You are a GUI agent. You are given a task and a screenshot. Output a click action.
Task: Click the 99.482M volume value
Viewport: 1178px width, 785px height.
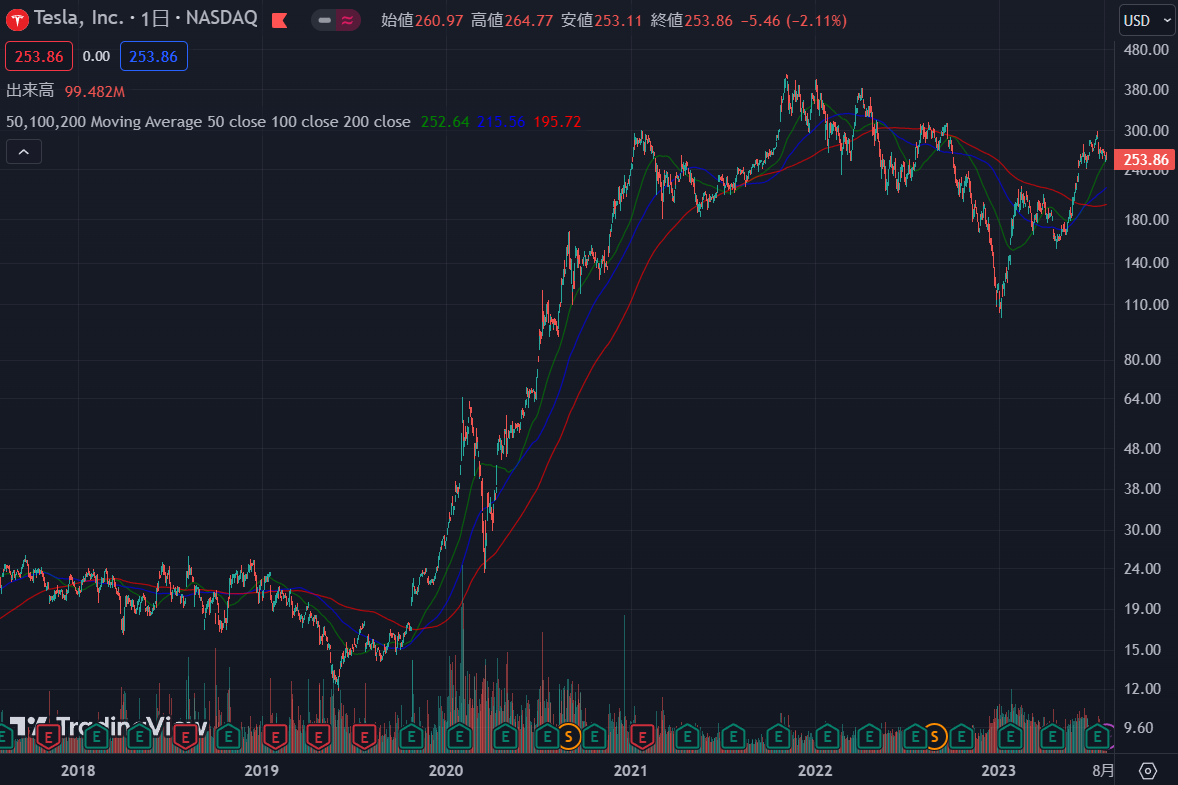(x=95, y=92)
